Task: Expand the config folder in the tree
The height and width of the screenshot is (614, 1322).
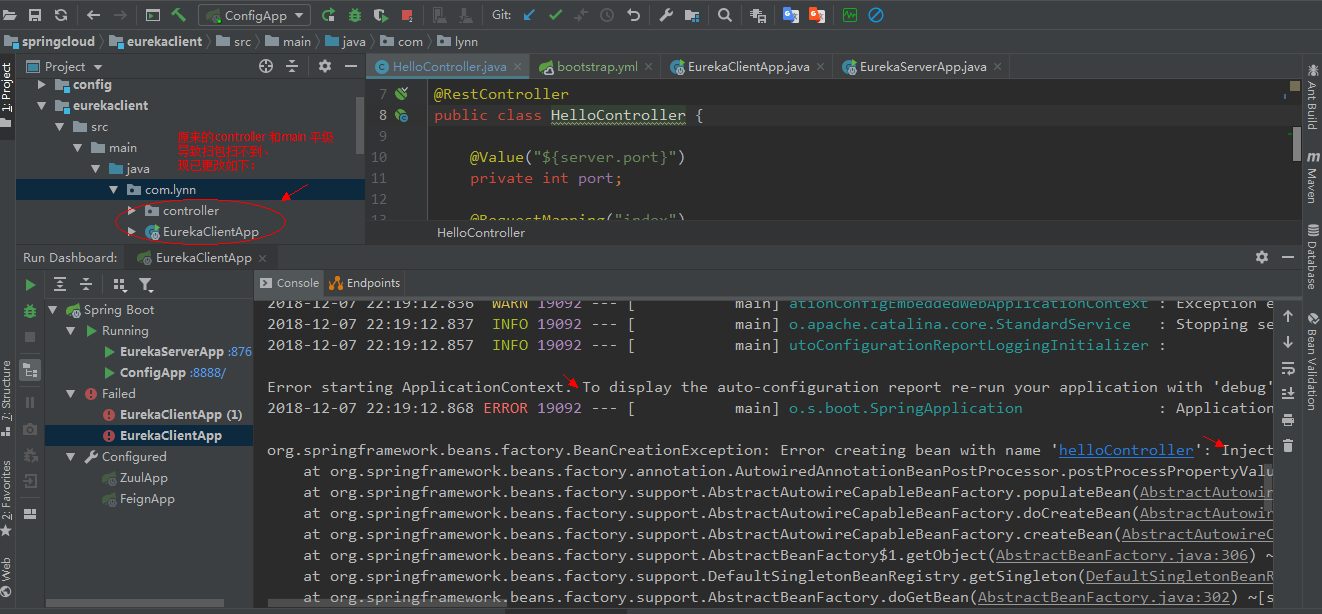Action: coord(42,85)
